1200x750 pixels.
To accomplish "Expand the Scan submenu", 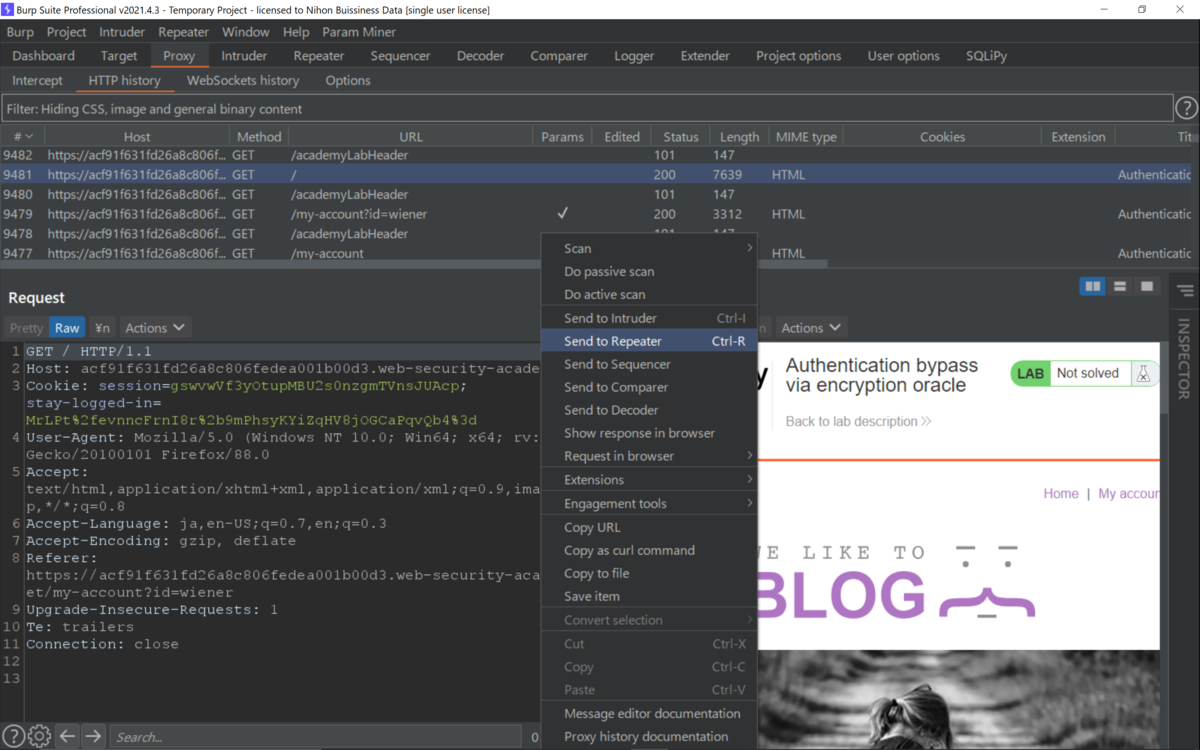I will [648, 248].
